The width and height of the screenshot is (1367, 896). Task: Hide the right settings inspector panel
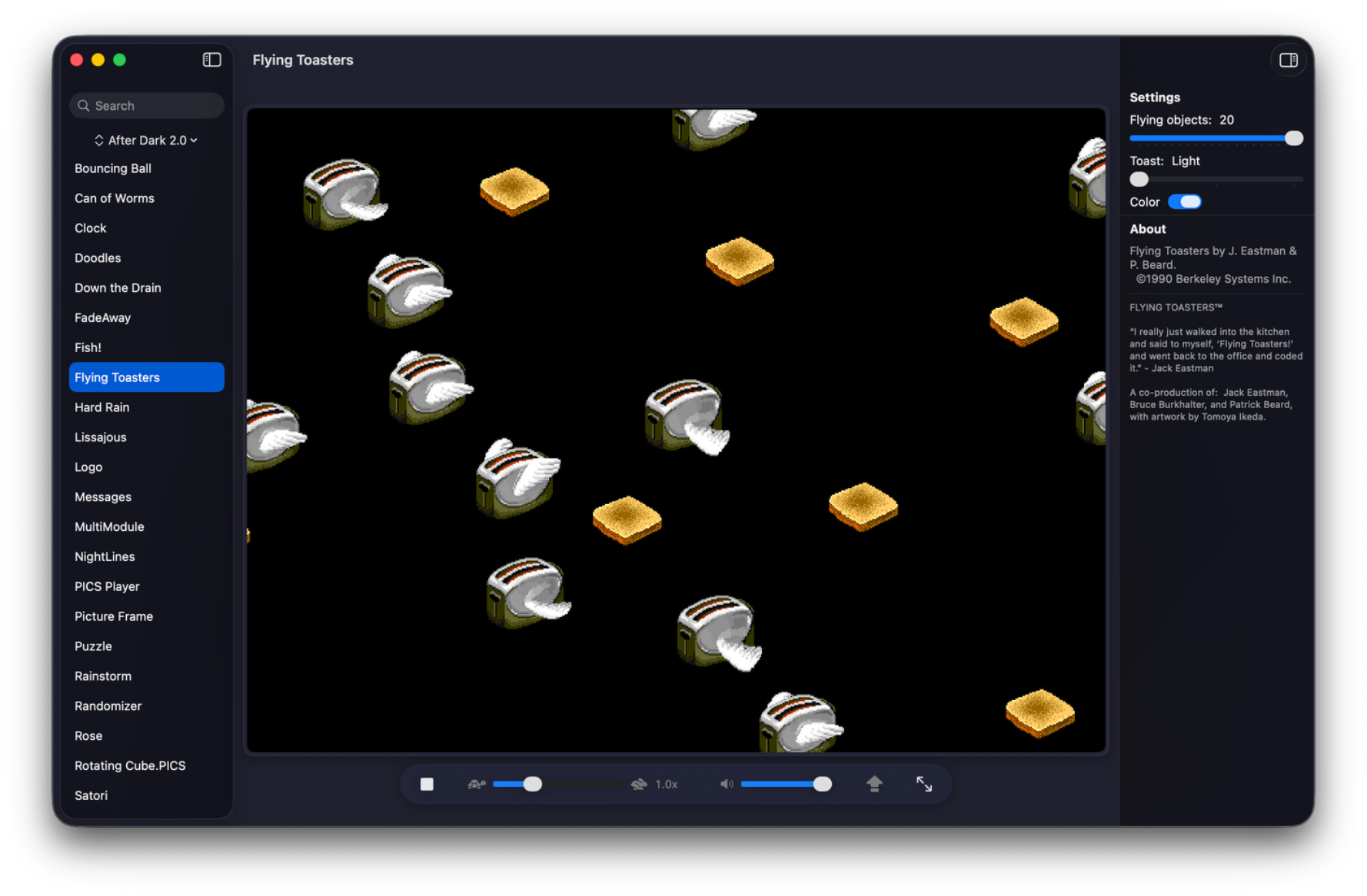pyautogui.click(x=1289, y=60)
